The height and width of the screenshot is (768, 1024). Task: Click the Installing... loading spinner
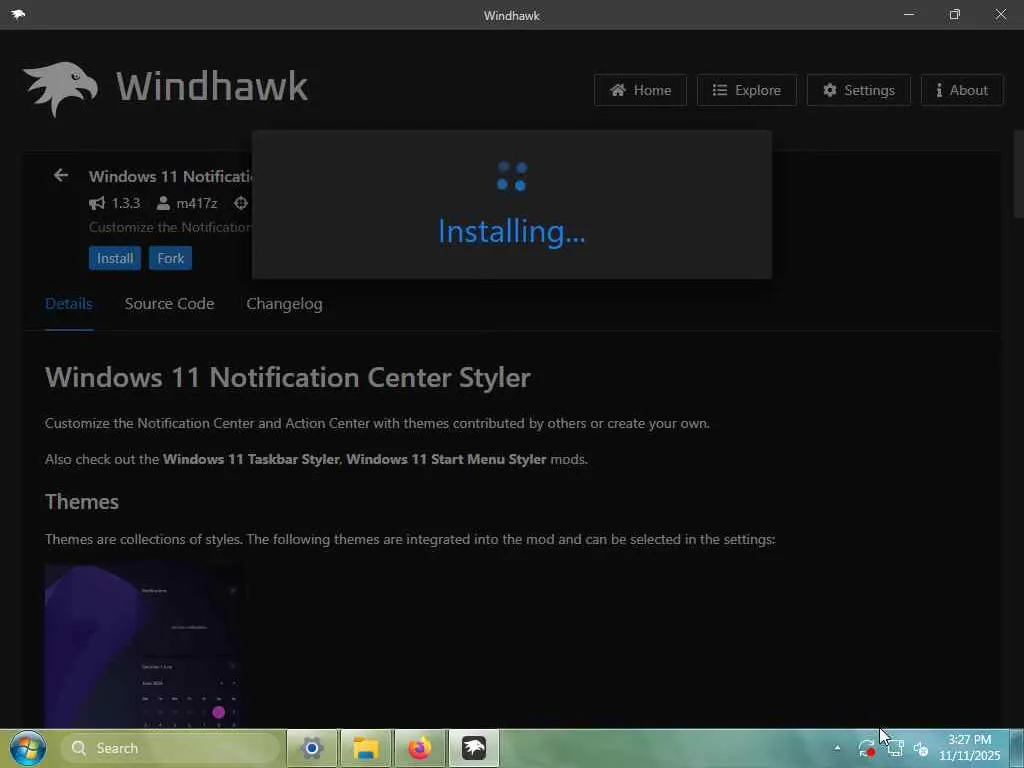pos(511,176)
